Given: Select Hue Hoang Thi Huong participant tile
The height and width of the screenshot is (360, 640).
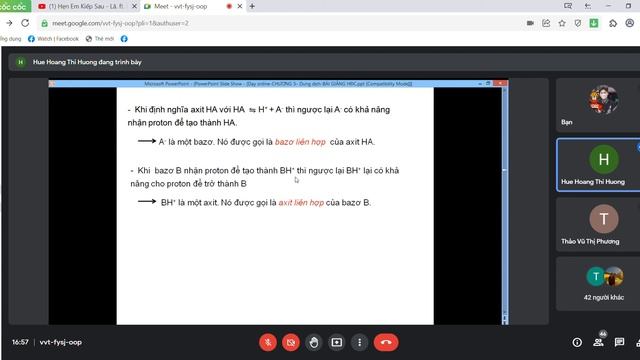Looking at the screenshot, I should pyautogui.click(x=598, y=165).
